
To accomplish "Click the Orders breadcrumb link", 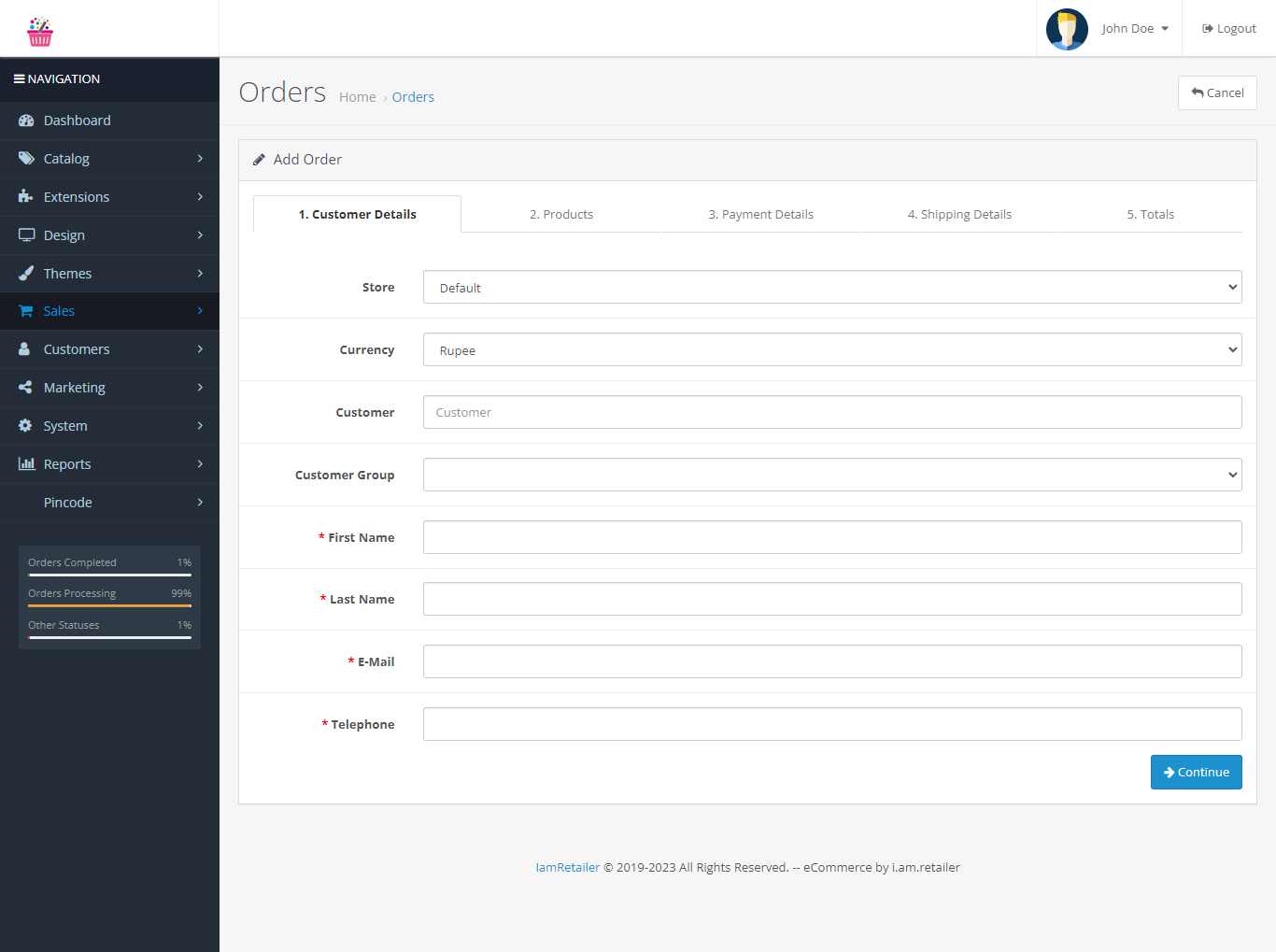I will pos(413,97).
